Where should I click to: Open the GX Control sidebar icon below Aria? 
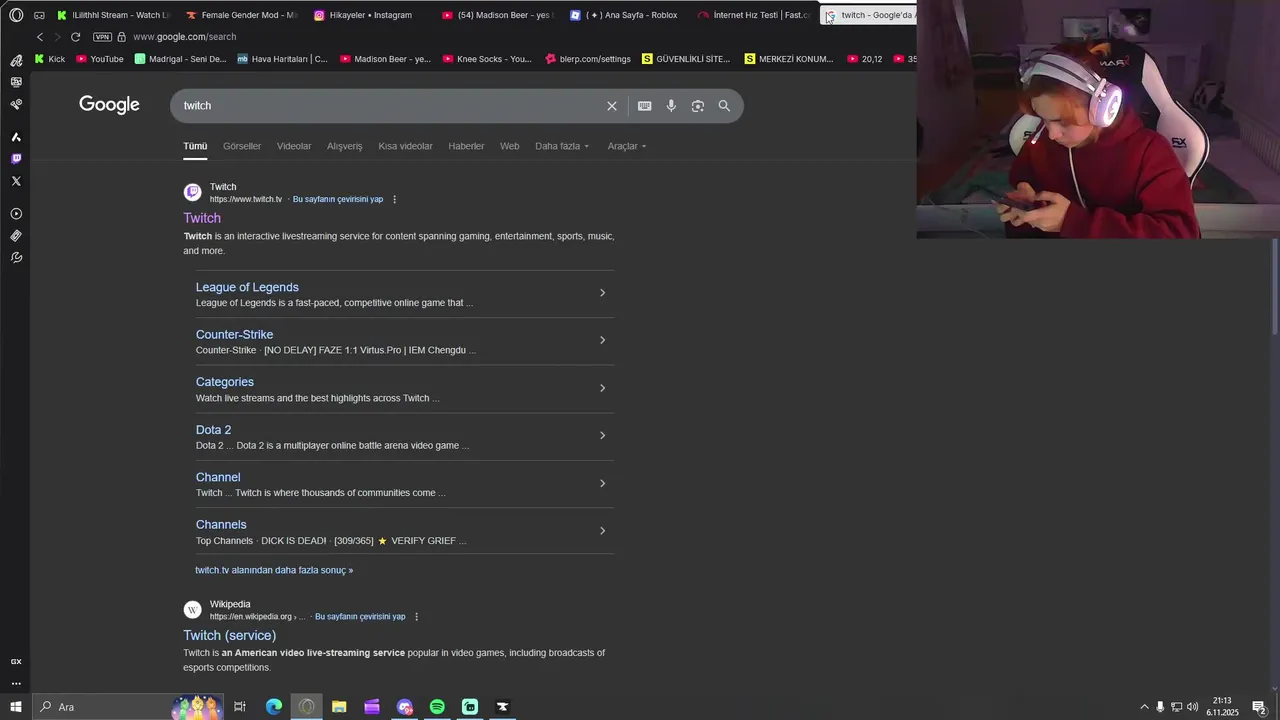[x=16, y=83]
